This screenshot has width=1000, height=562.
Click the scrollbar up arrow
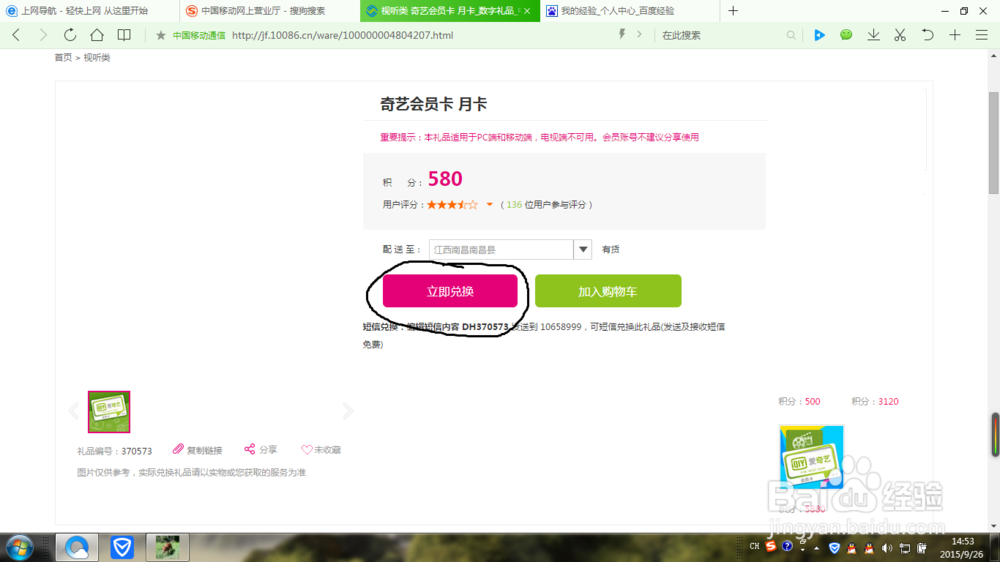tap(994, 56)
